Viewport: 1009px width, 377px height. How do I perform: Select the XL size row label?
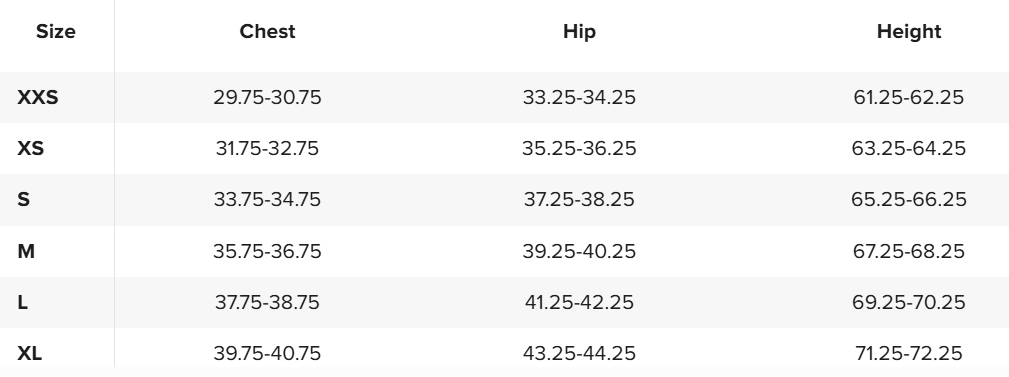(x=30, y=353)
